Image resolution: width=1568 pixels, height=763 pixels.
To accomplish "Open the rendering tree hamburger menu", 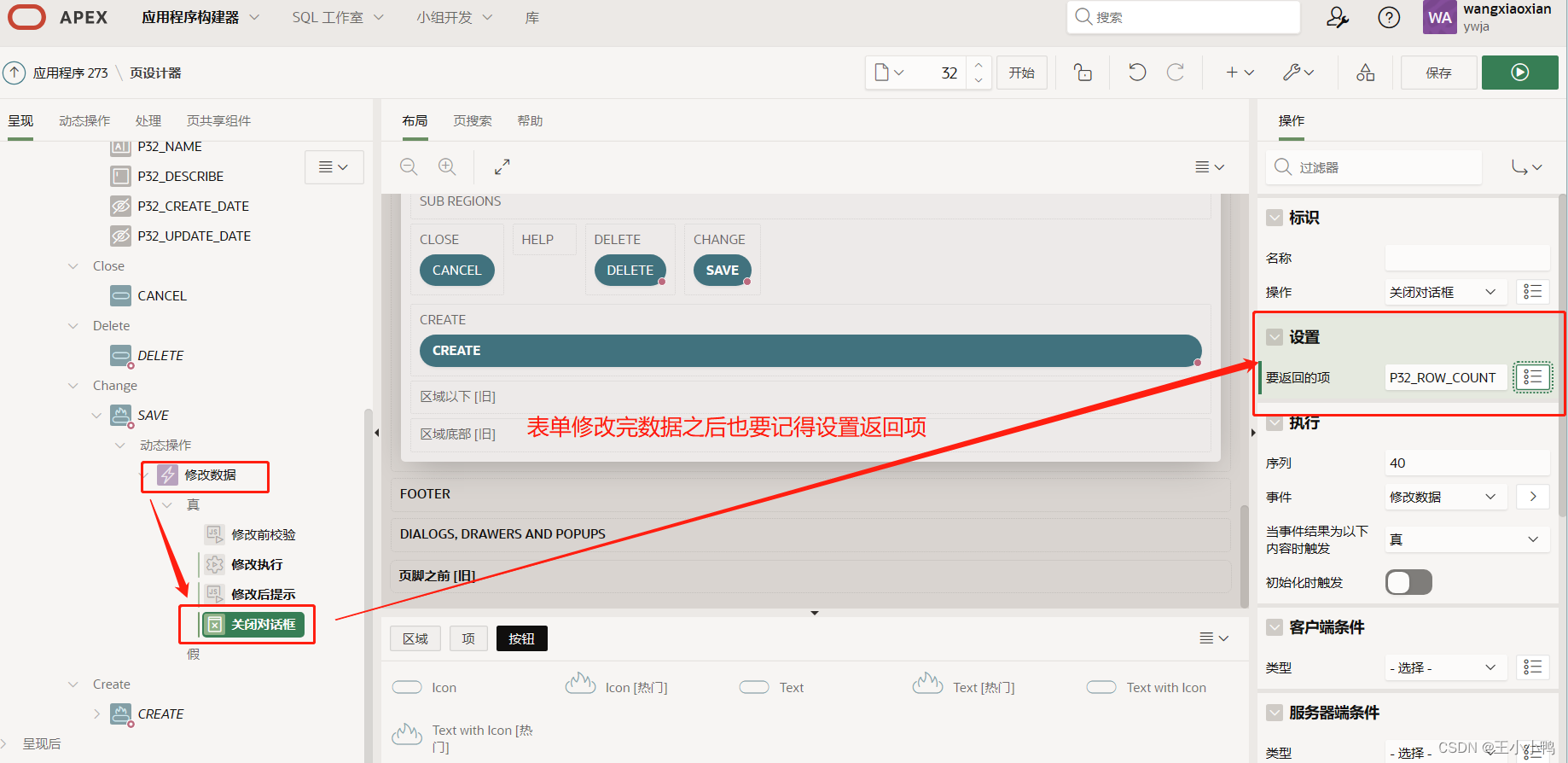I will point(334,167).
